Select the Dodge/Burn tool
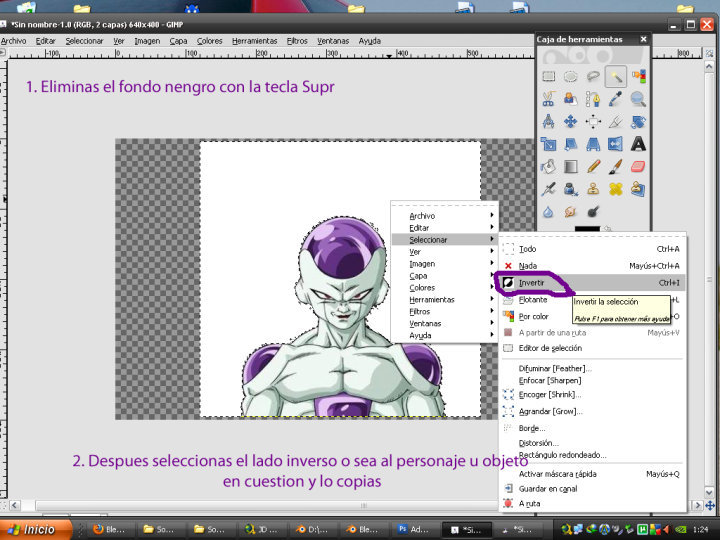Image resolution: width=720 pixels, height=540 pixels. click(593, 212)
